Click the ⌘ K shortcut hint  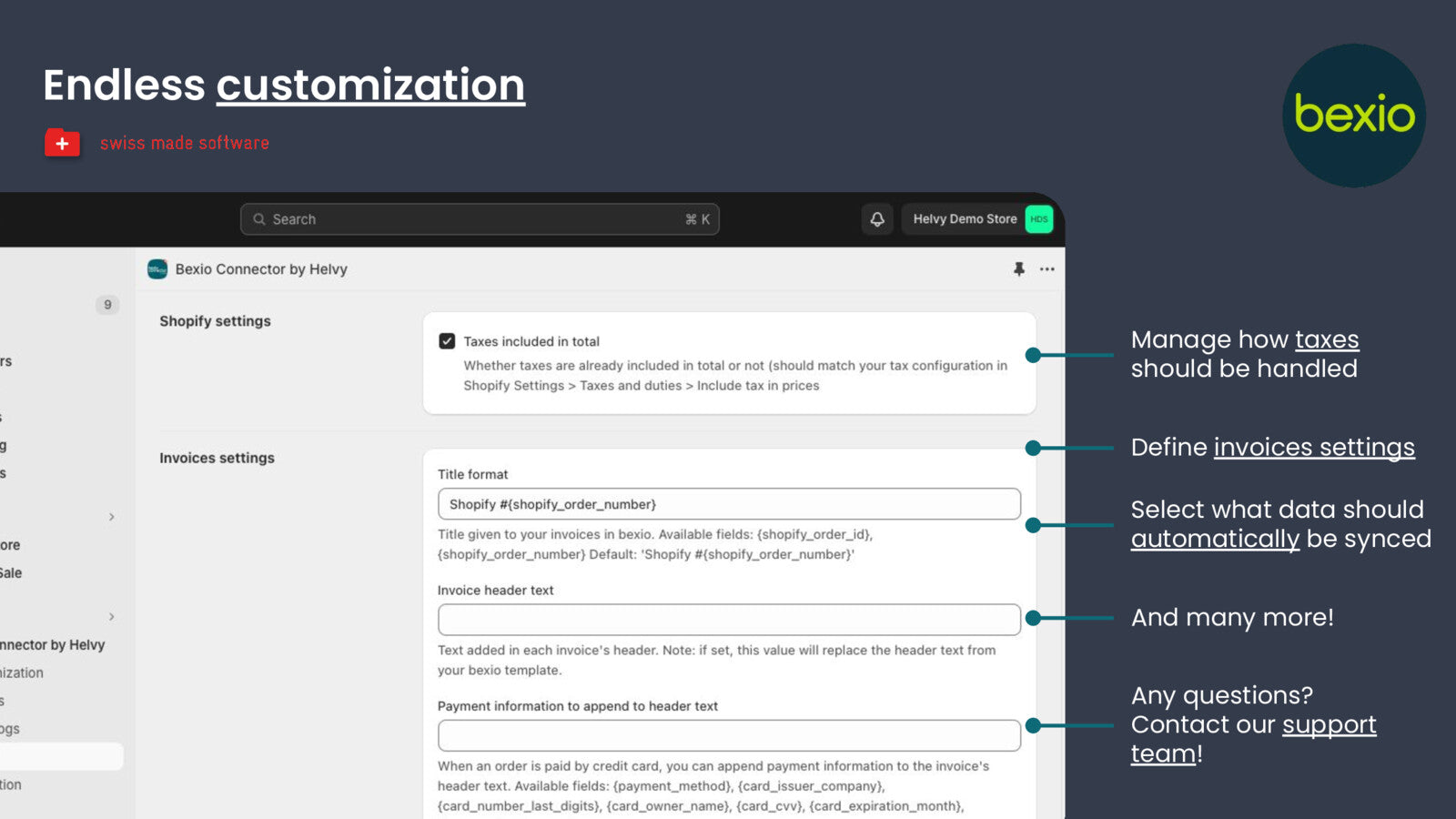tap(697, 219)
